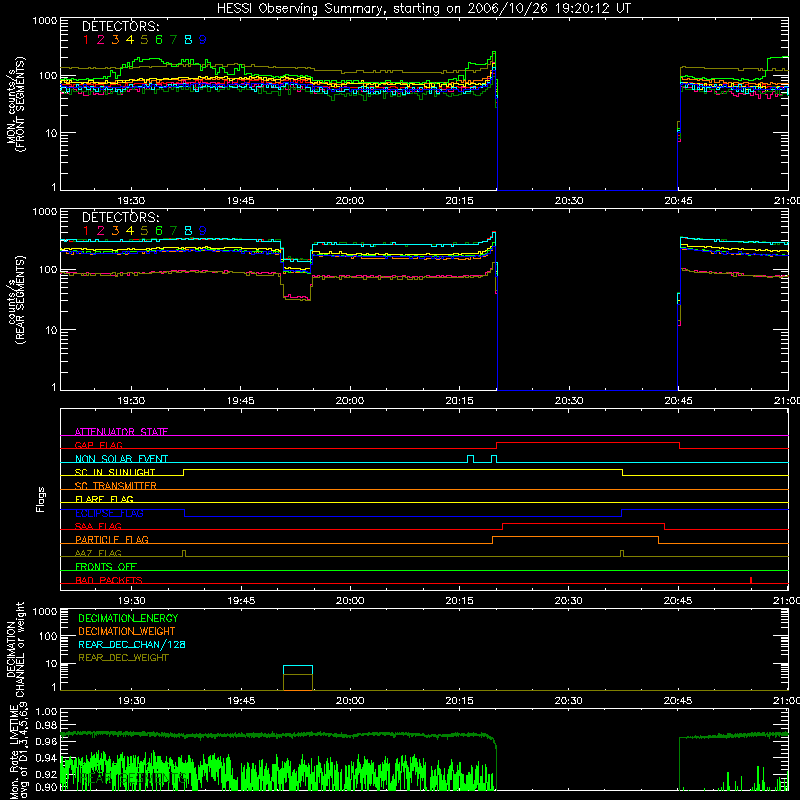Select olive detector 5 in rear segments legend

[144, 231]
